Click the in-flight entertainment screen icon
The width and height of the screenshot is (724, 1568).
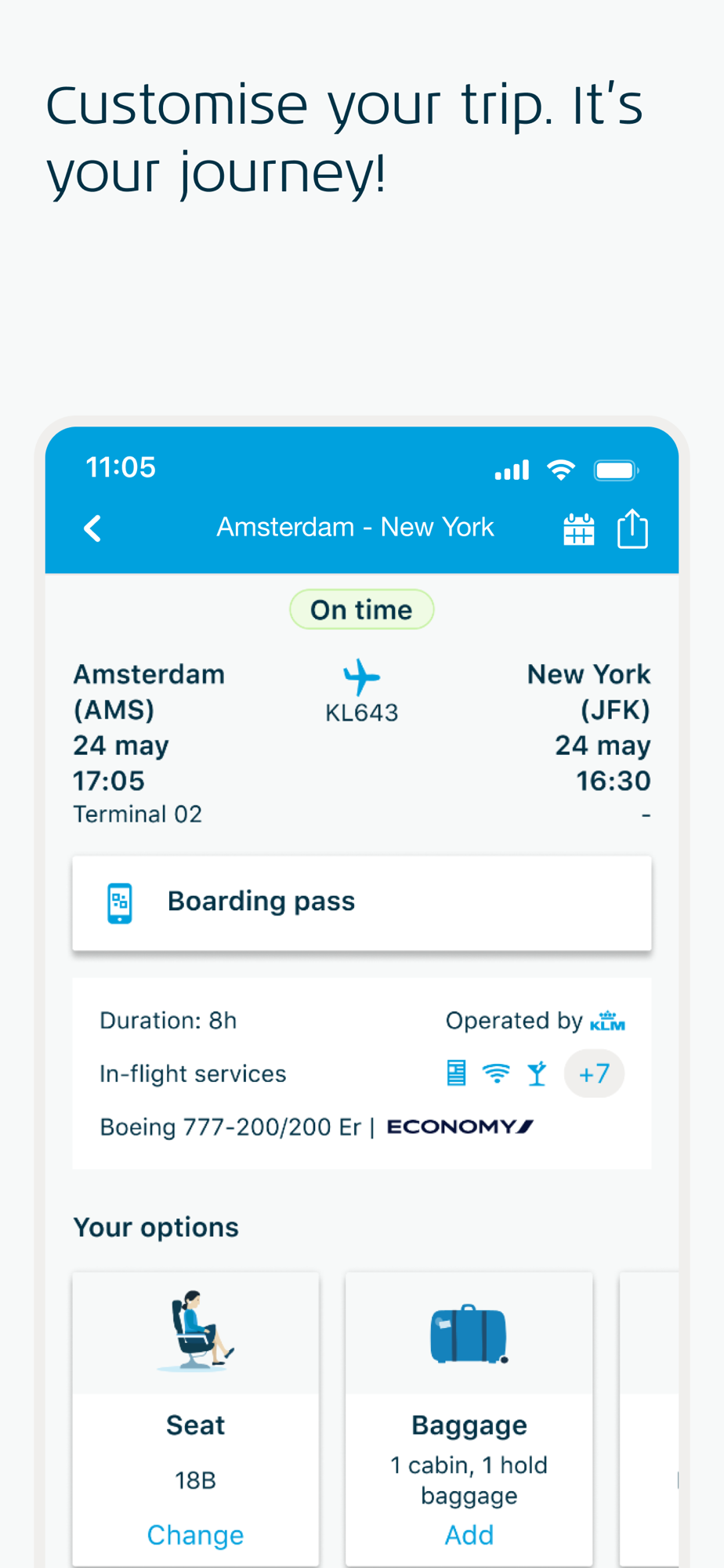click(x=456, y=1073)
